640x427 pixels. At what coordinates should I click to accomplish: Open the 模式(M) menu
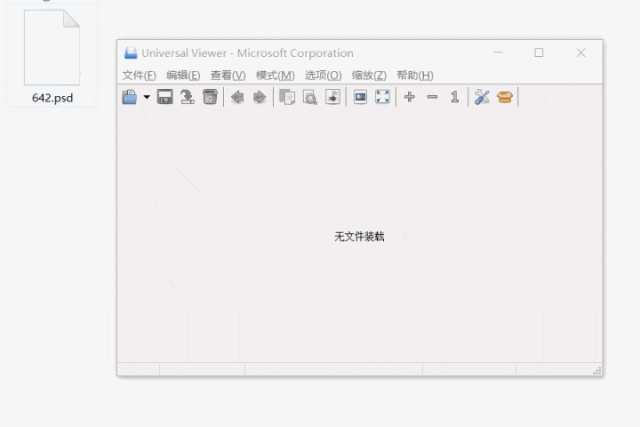coord(275,76)
